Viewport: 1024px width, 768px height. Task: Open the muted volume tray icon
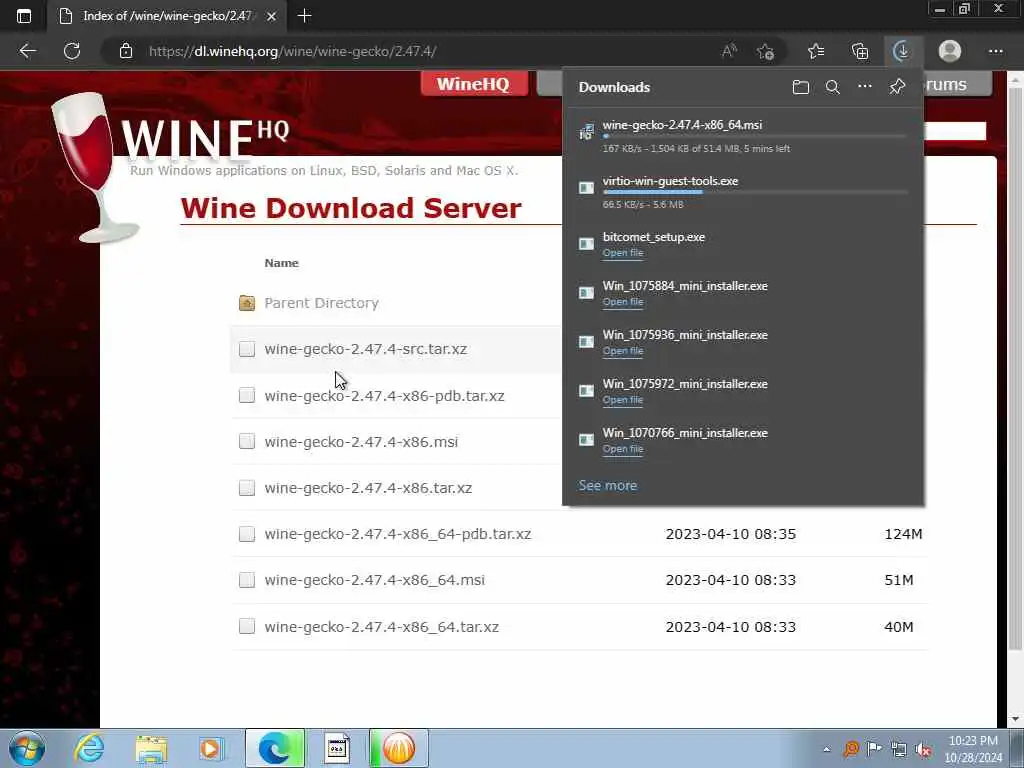(x=923, y=749)
